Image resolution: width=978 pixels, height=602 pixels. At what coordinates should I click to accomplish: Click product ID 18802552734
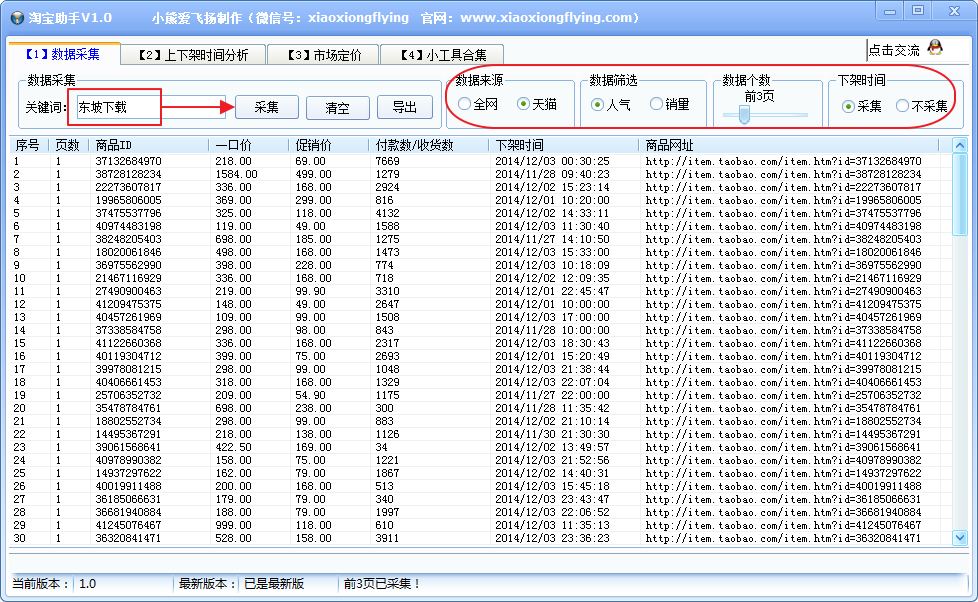(128, 422)
